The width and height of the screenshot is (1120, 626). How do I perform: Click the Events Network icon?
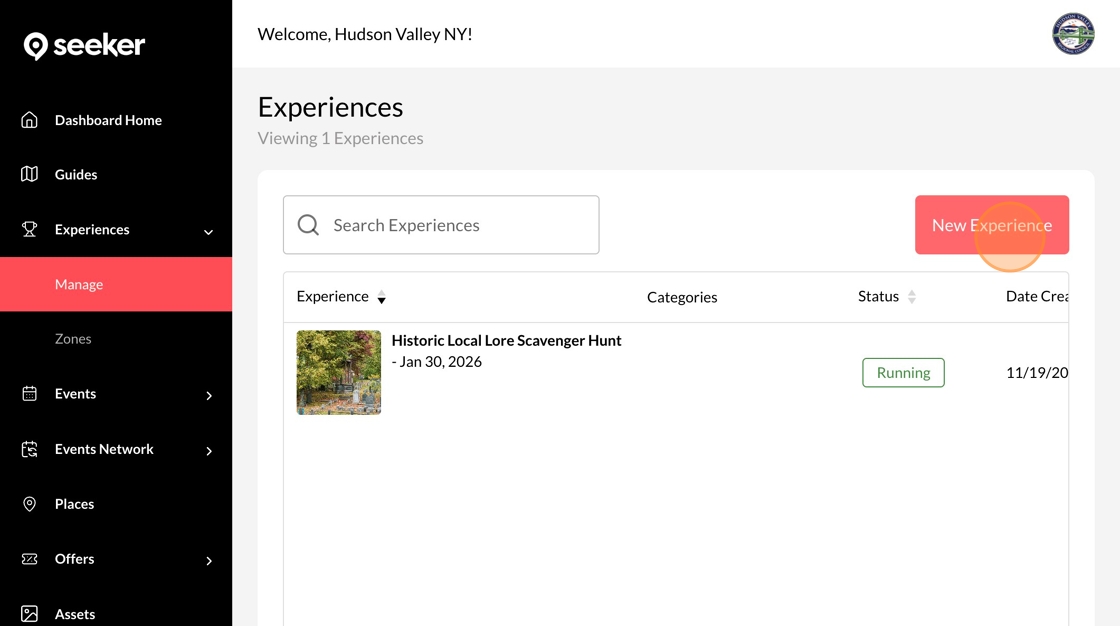(30, 450)
